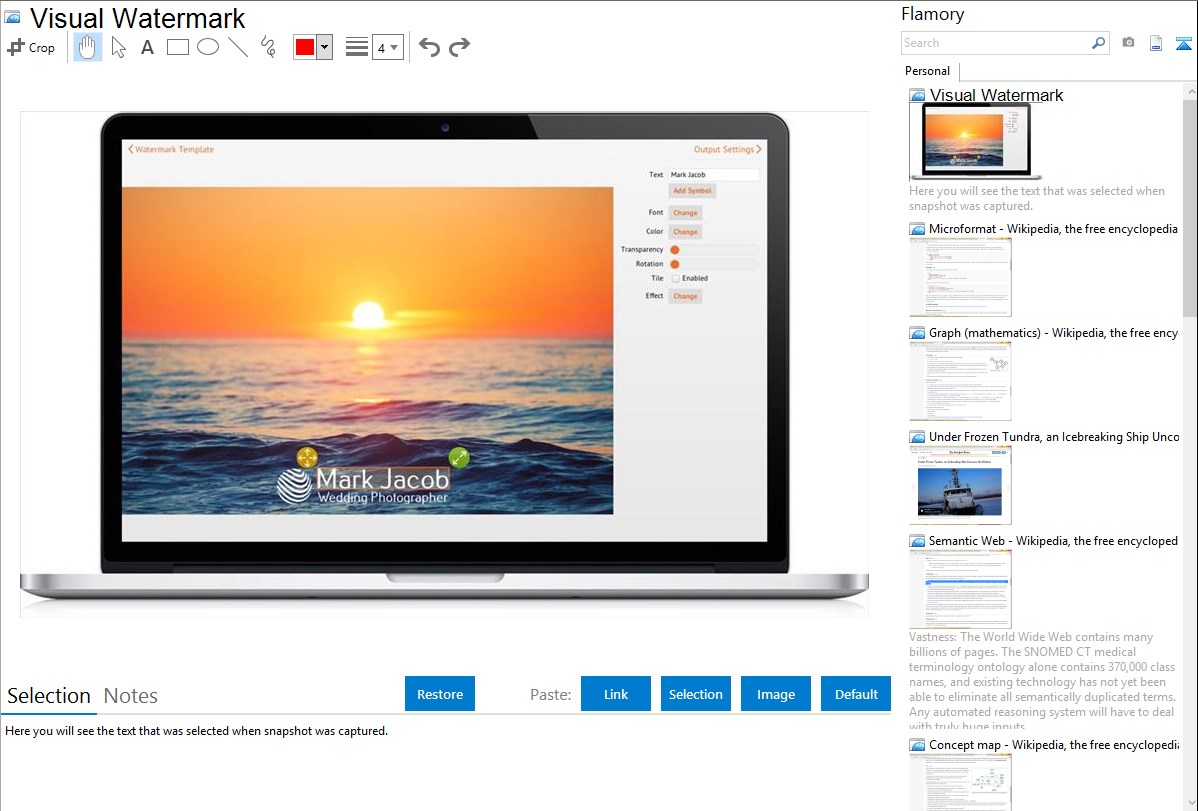Open the Visual Watermark snapshot thumbnail
Viewport: 1198px width, 811px height.
975,141
